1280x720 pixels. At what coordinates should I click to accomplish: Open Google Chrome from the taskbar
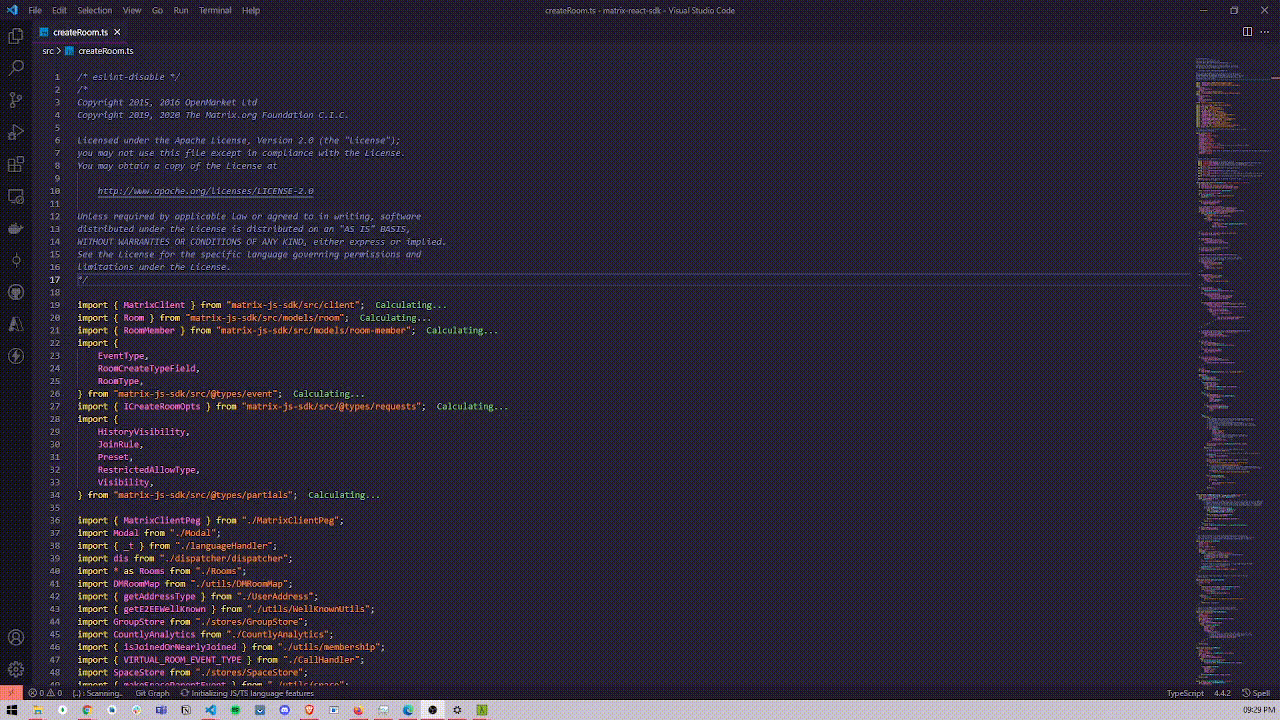pos(86,710)
